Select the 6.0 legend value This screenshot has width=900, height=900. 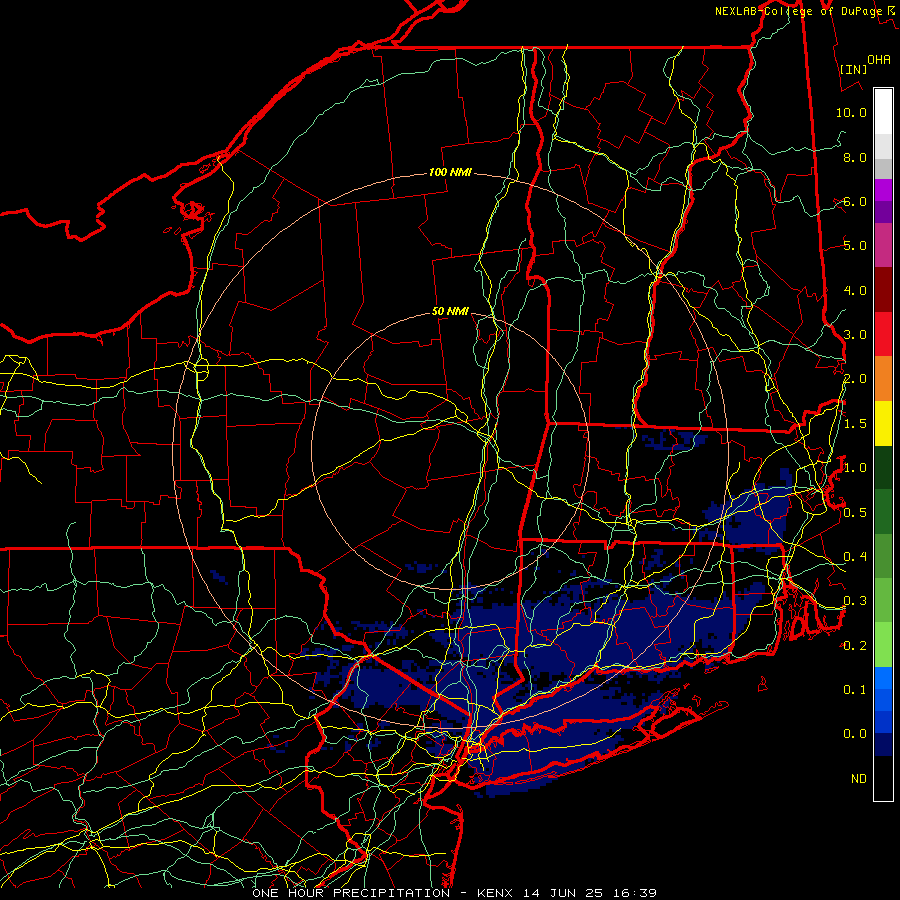tap(855, 201)
